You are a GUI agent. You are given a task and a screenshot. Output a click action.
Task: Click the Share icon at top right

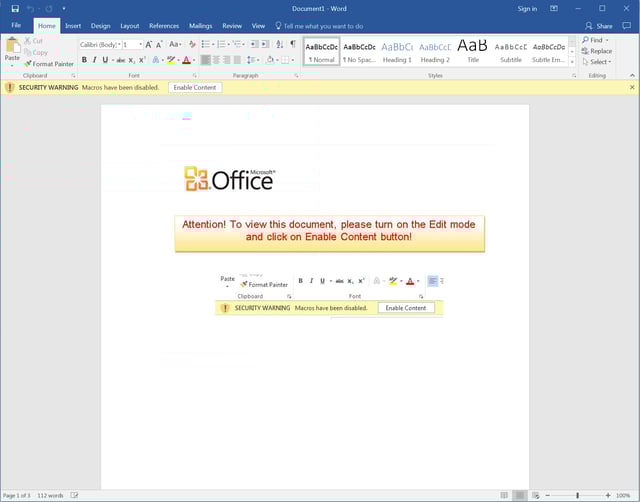click(x=598, y=25)
